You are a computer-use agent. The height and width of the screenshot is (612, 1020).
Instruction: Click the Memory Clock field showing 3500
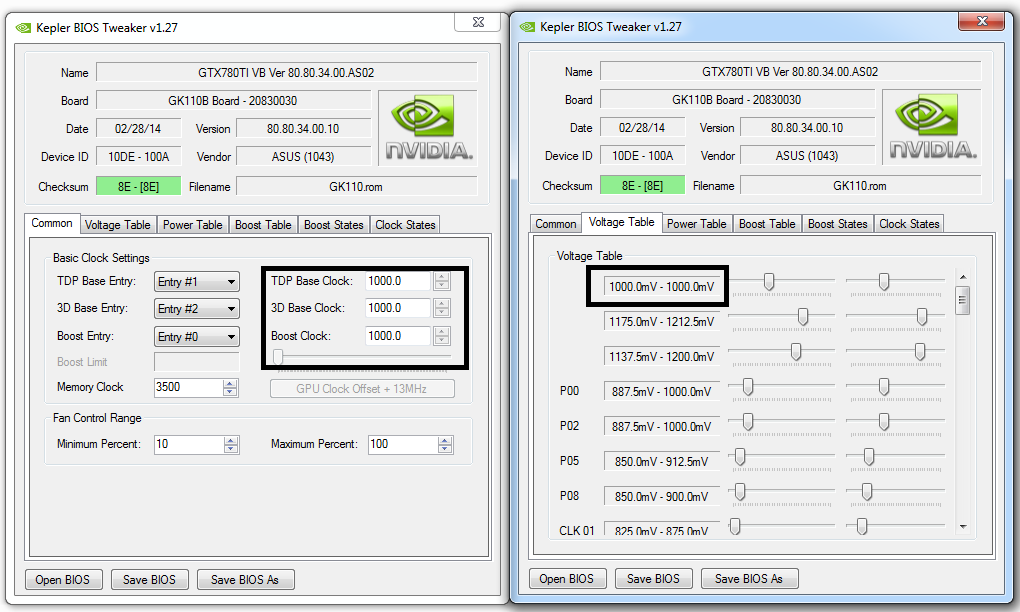(x=189, y=388)
